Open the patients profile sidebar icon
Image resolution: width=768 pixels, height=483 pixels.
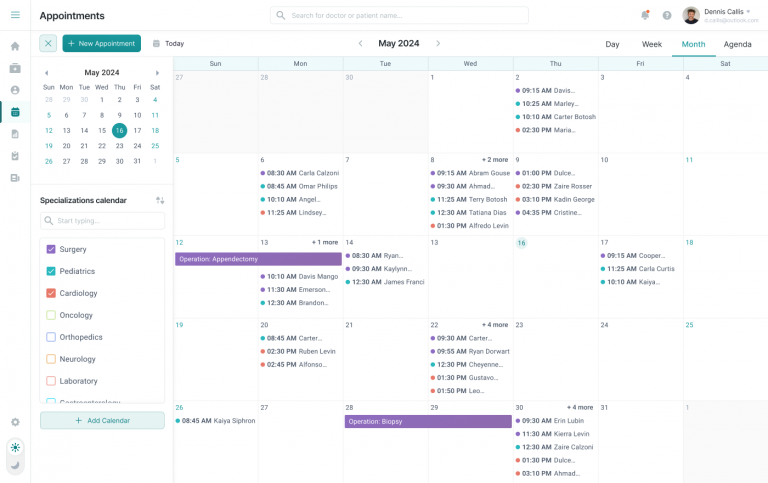click(15, 90)
